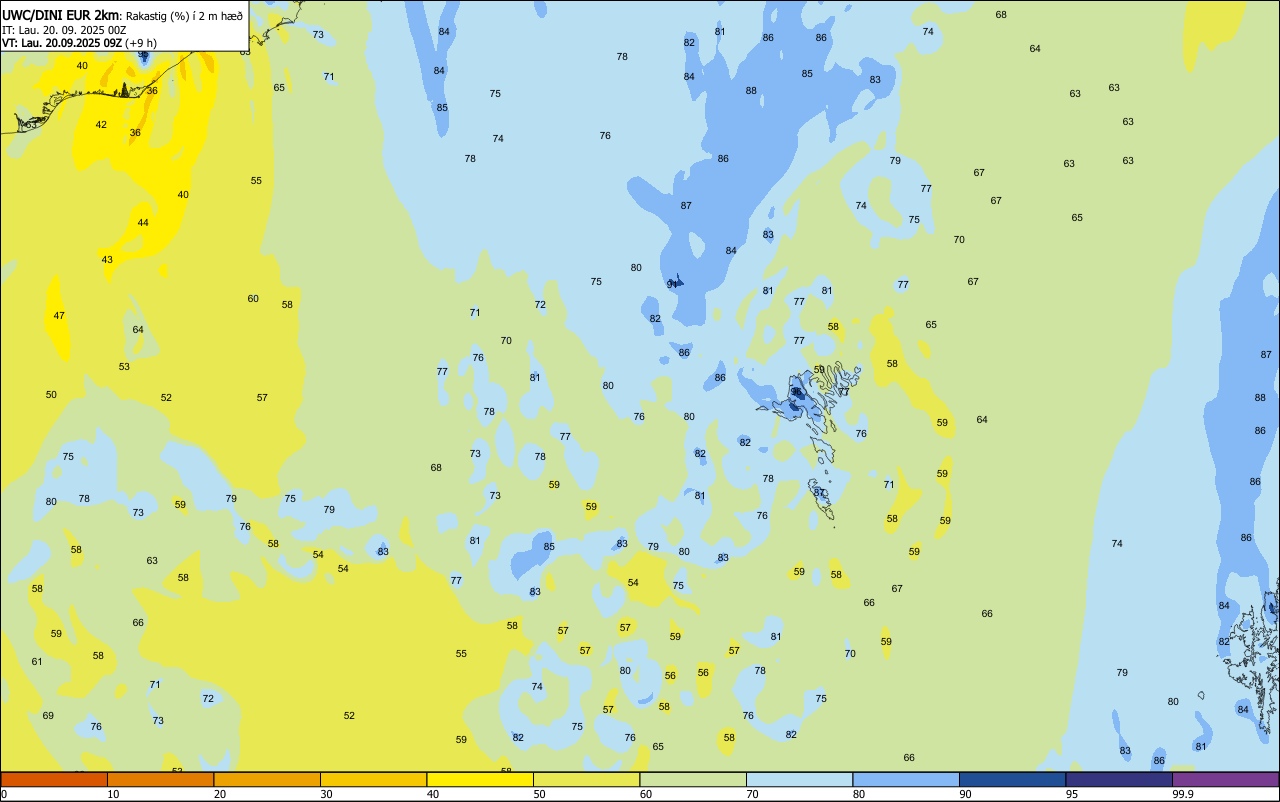Click the humidity value 47 in the yellow area
The width and height of the screenshot is (1280, 802).
pyautogui.click(x=59, y=316)
